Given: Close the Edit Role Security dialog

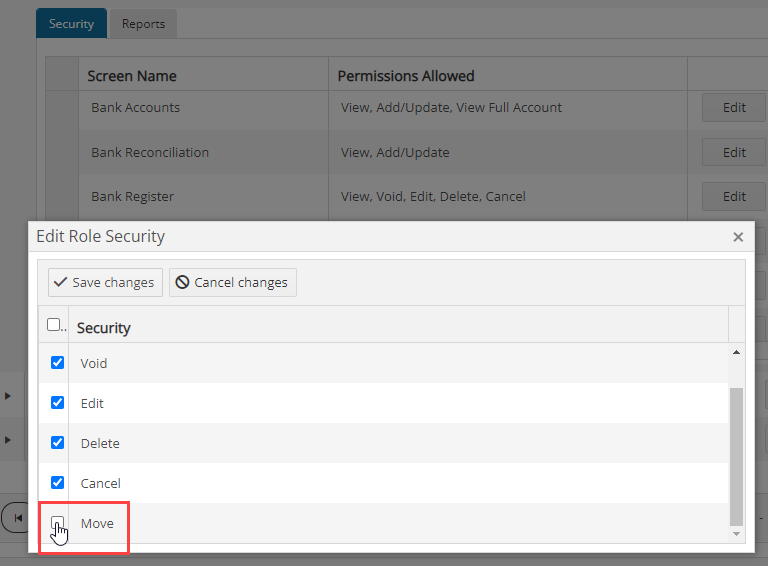Looking at the screenshot, I should 738,237.
